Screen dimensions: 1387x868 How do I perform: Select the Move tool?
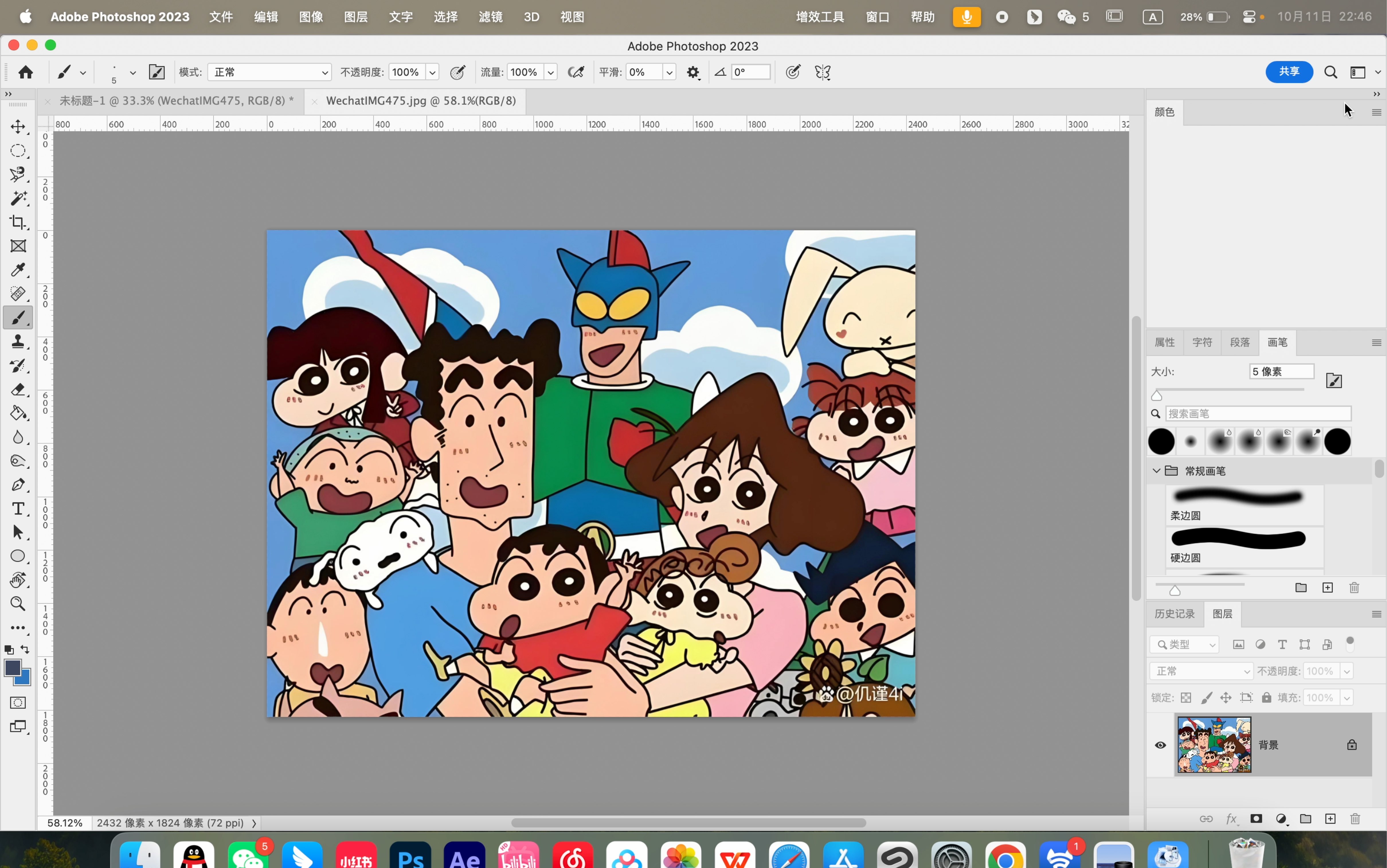click(18, 126)
